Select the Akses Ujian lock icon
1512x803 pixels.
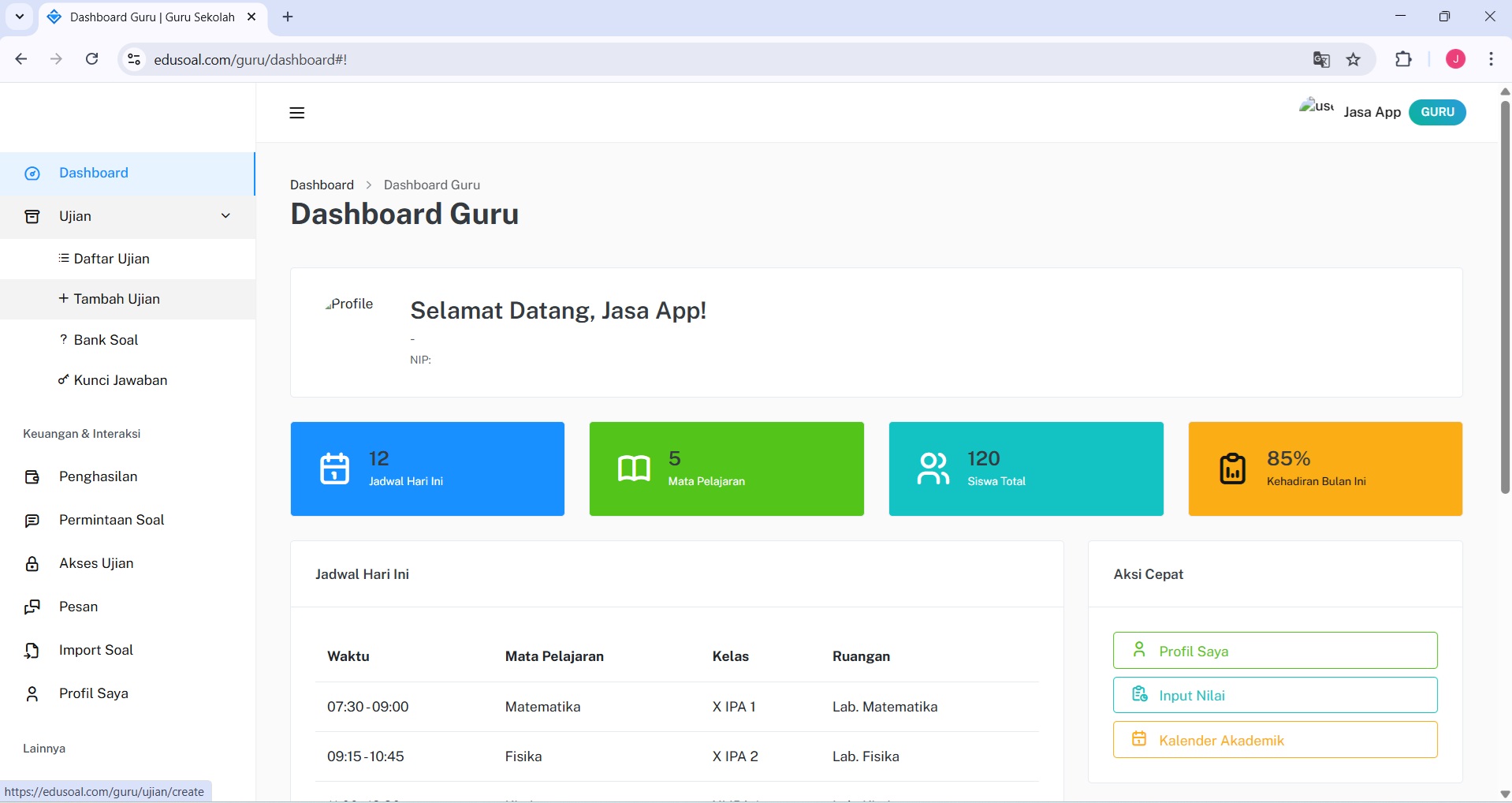click(x=32, y=563)
